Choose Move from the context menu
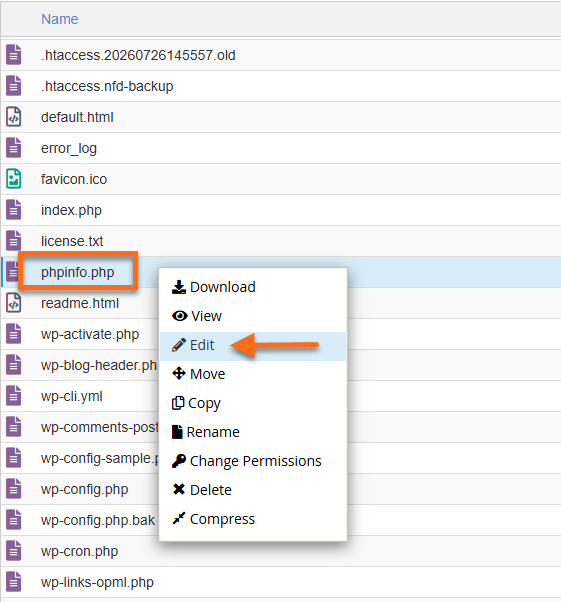The image size is (561, 602). coord(253,374)
